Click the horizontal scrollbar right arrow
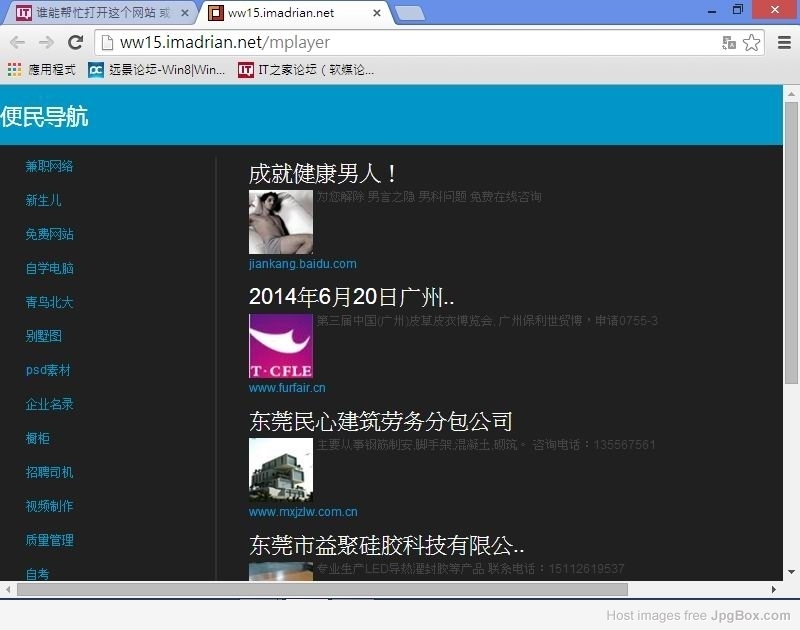The width and height of the screenshot is (800, 630). (773, 590)
